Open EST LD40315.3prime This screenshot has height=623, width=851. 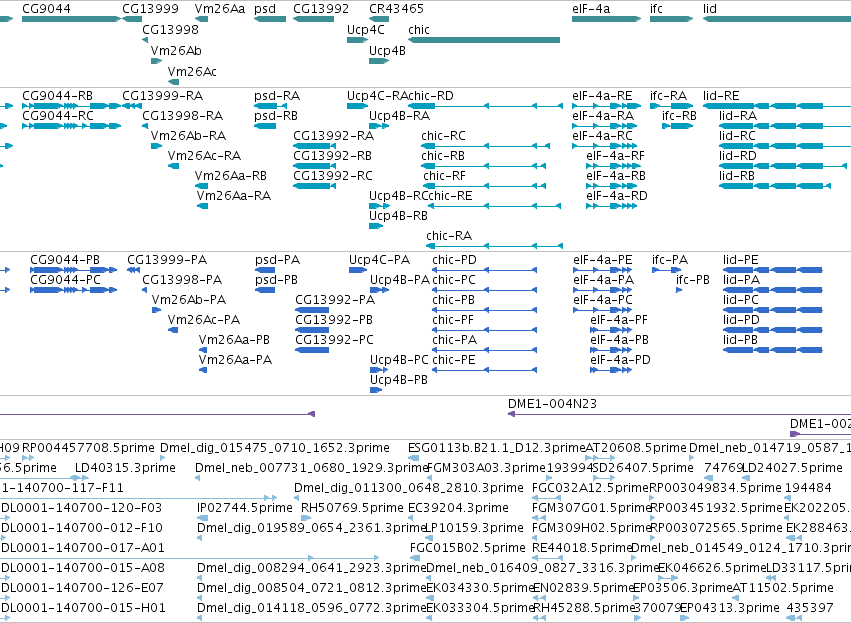[125, 468]
